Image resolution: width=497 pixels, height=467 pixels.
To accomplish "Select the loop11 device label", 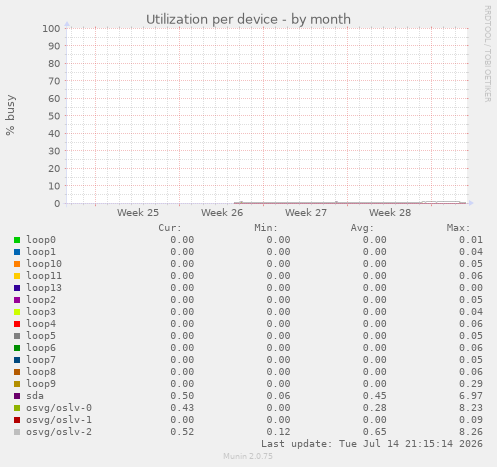I will click(44, 276).
